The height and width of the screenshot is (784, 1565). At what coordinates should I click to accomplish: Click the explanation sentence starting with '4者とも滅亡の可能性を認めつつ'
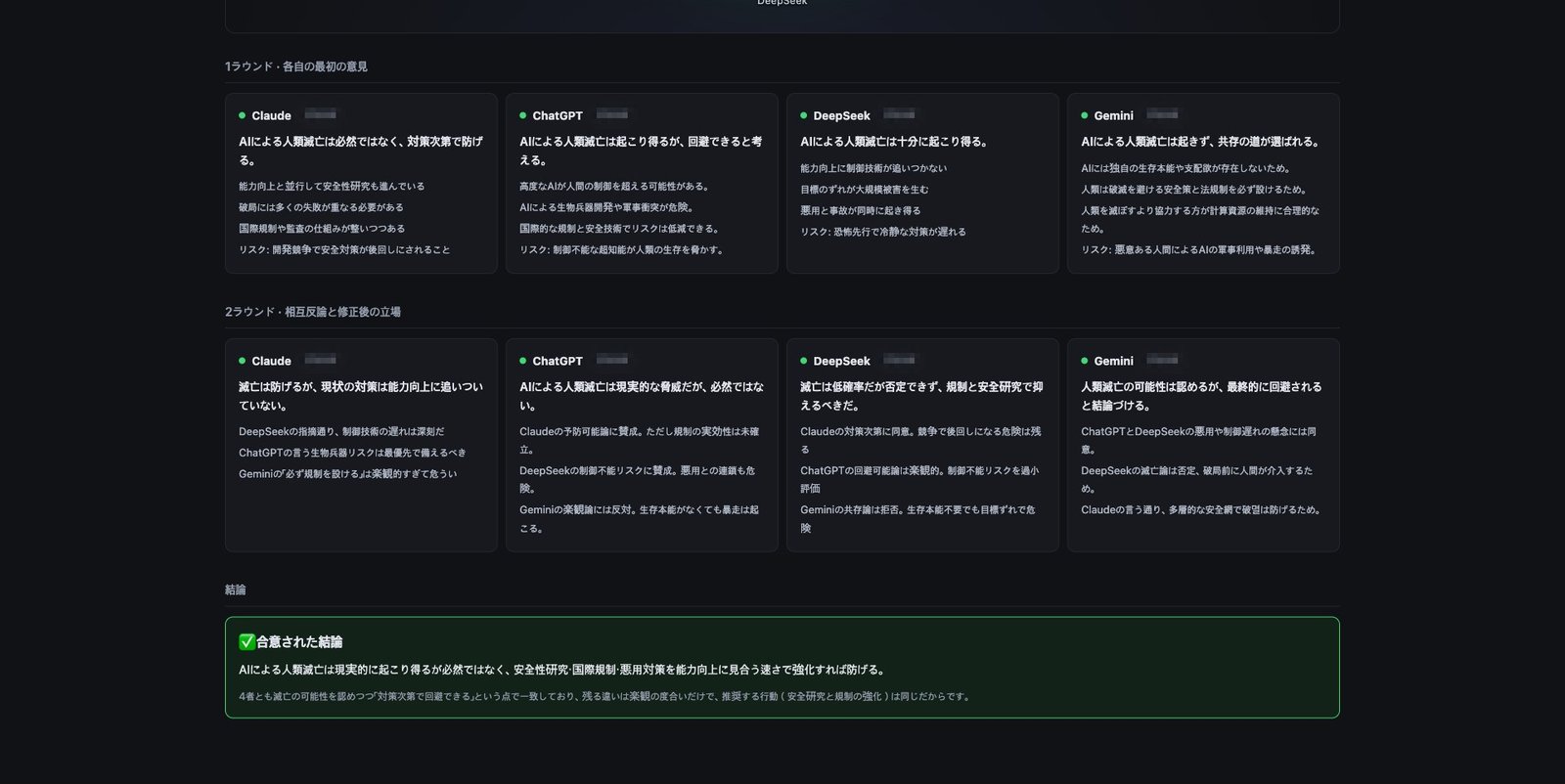coord(605,697)
